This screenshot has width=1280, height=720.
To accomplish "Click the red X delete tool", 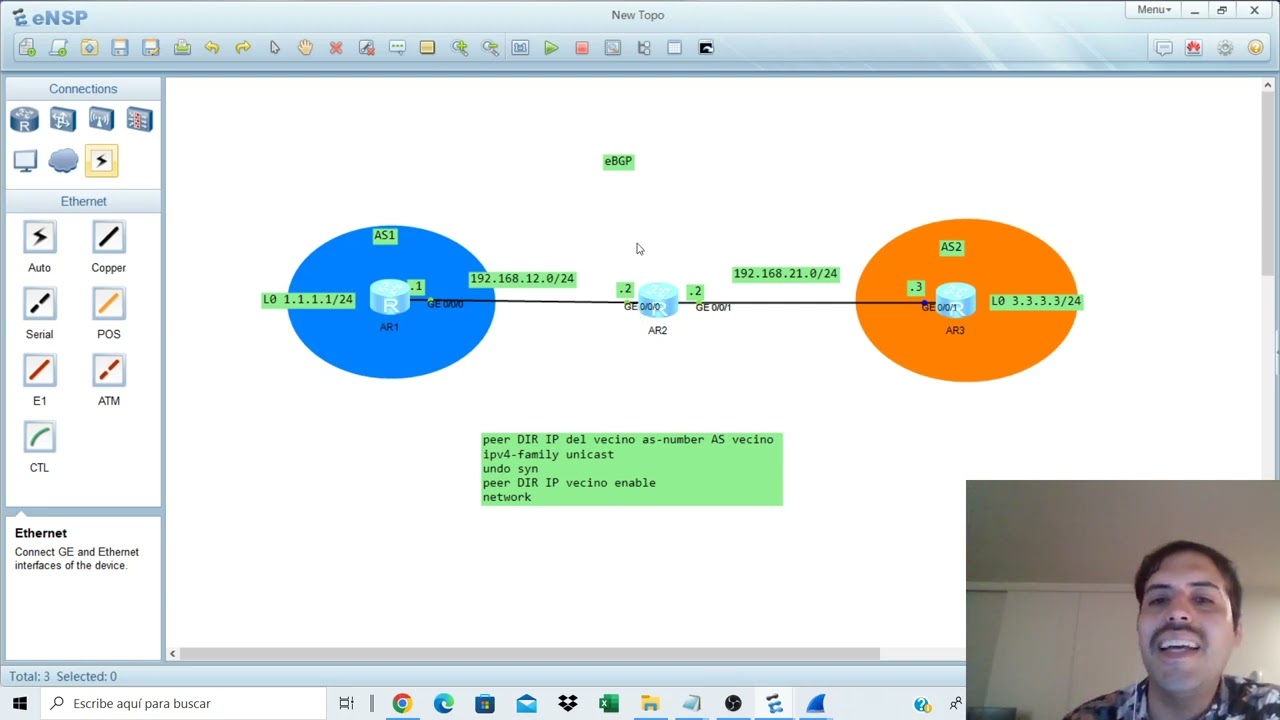I will tap(336, 48).
